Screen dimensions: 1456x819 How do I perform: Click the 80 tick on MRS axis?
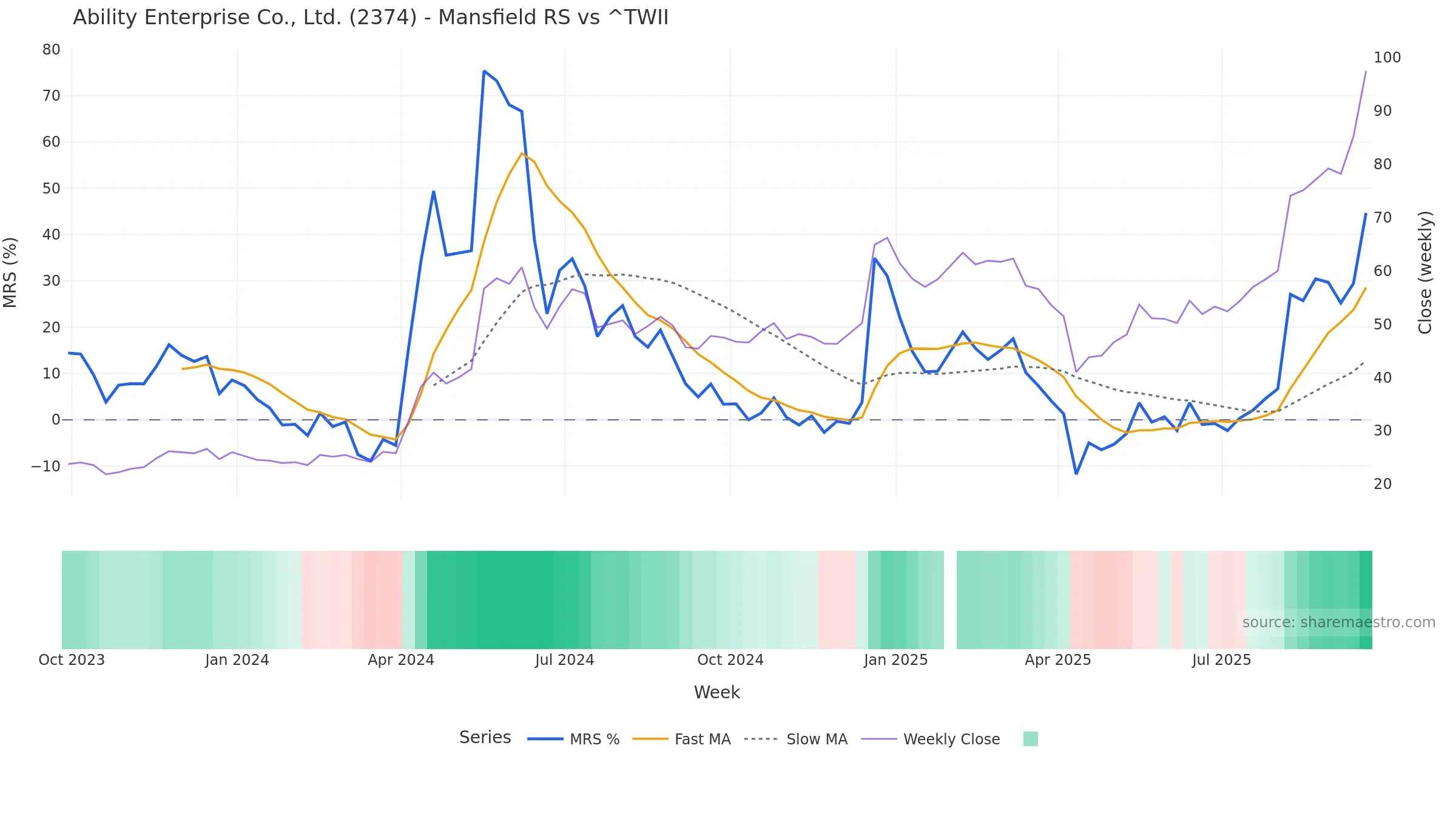pos(52,50)
